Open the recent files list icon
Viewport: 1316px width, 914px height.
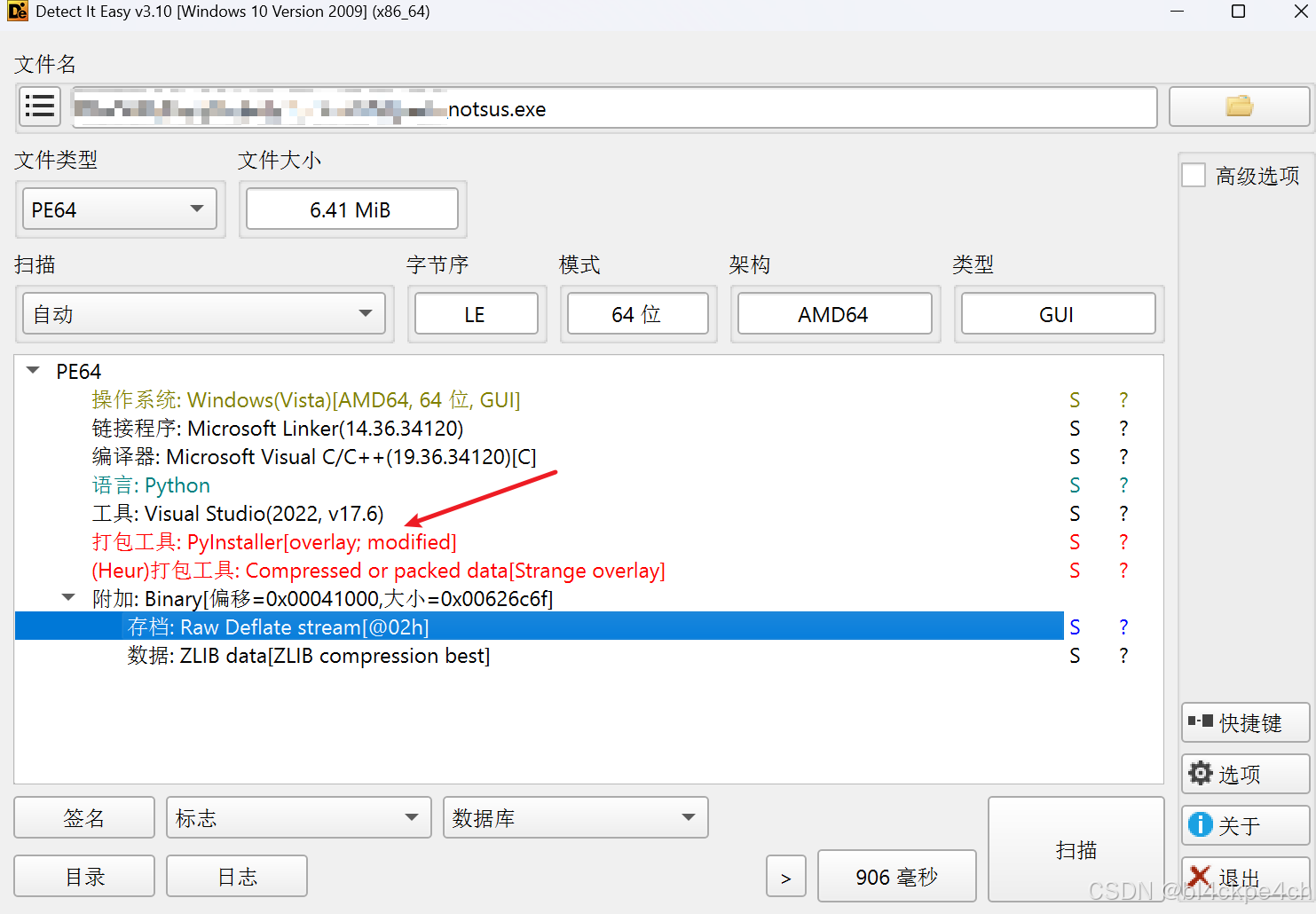(40, 107)
